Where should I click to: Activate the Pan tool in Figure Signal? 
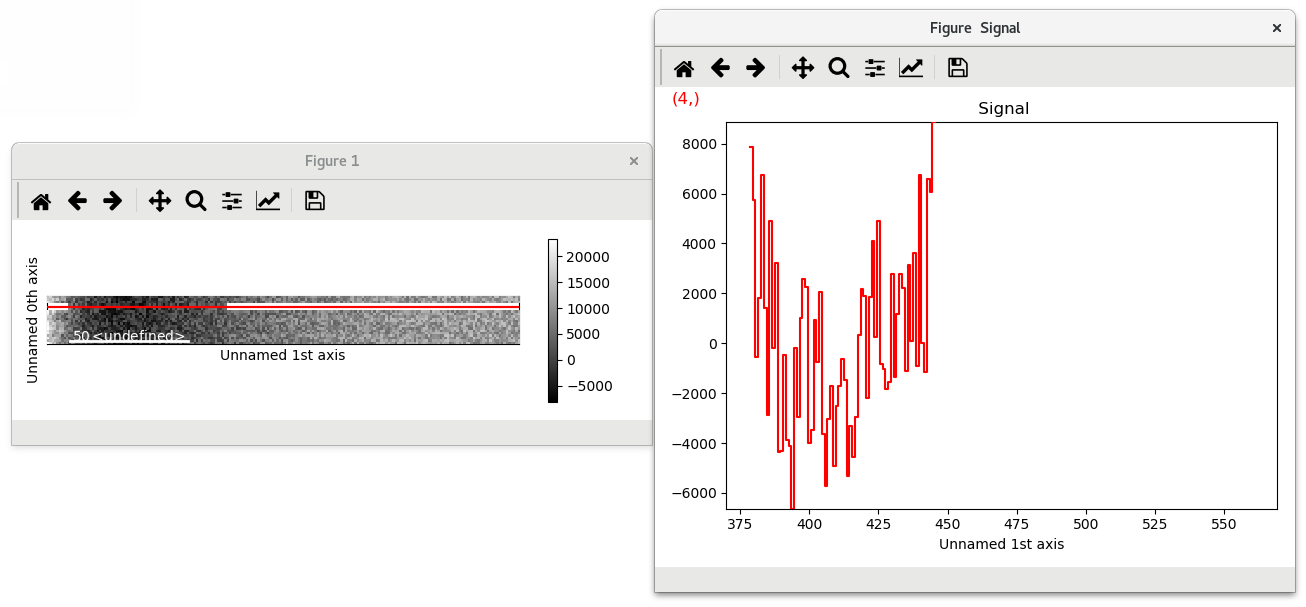(803, 67)
